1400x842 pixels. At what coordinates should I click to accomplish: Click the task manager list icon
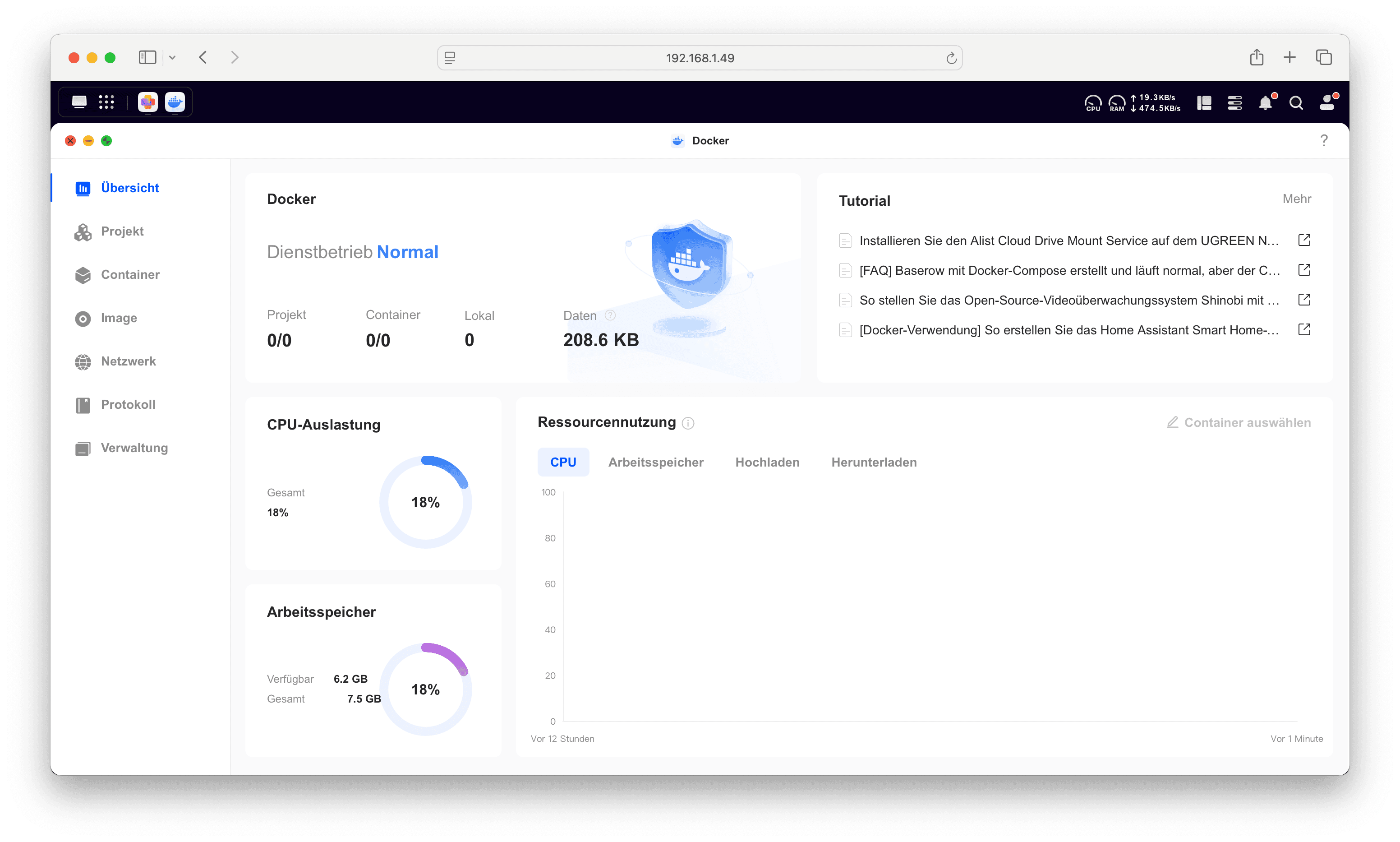(1234, 103)
